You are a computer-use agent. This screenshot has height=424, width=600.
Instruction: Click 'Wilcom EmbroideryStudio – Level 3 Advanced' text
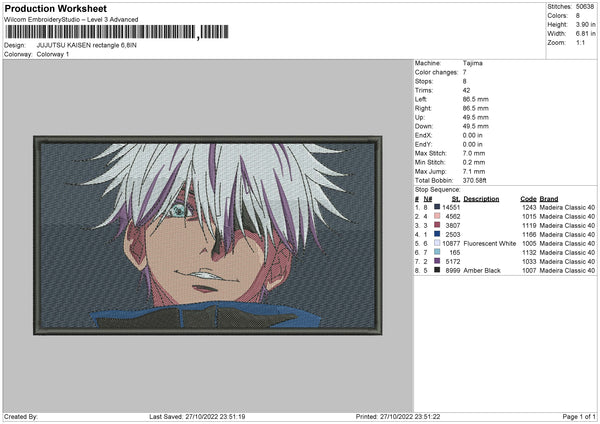tap(71, 20)
